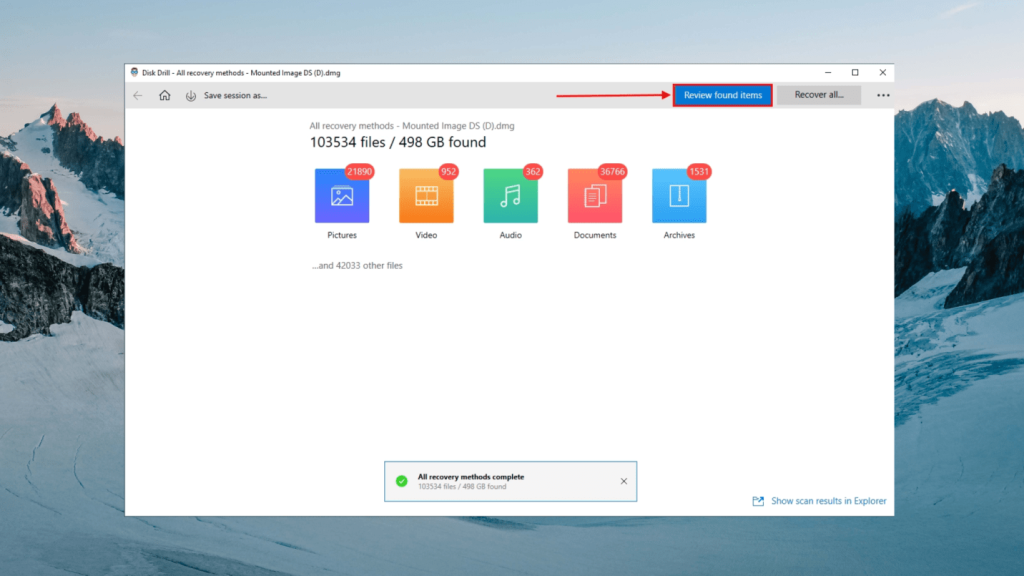Screen dimensions: 1024x576
Task: Click the Explorer icon beside scan results link
Action: click(x=758, y=501)
